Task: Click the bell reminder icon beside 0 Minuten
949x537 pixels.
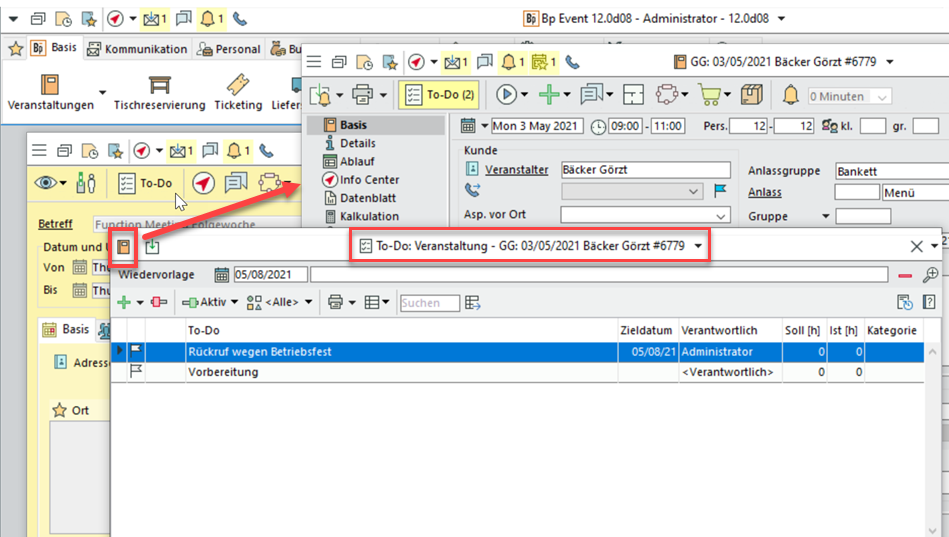Action: [790, 95]
